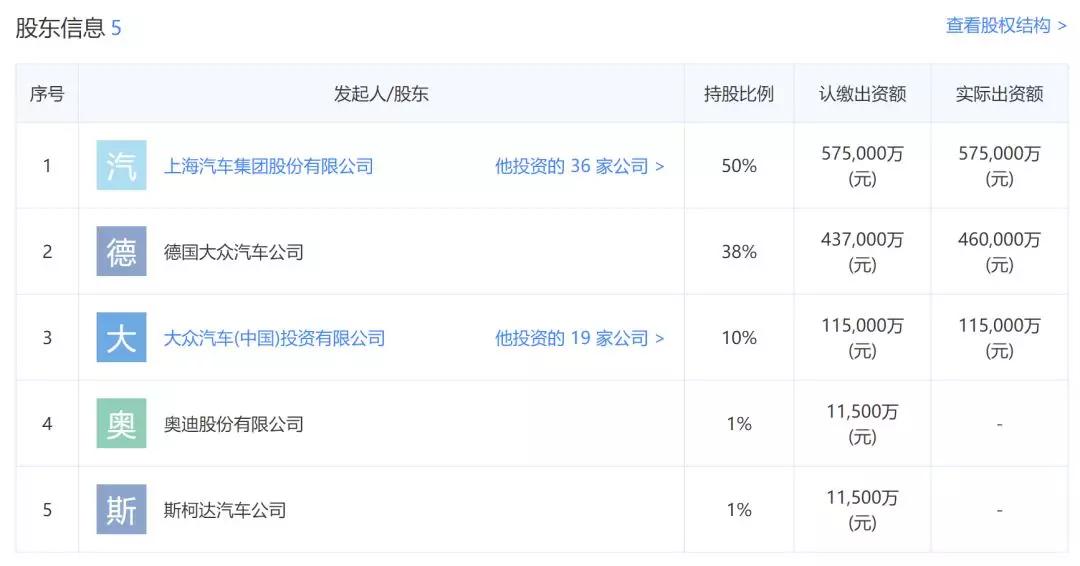
Task: Click the 大 avatar icon for 大众汽车(中国)投资
Action: pyautogui.click(x=121, y=337)
